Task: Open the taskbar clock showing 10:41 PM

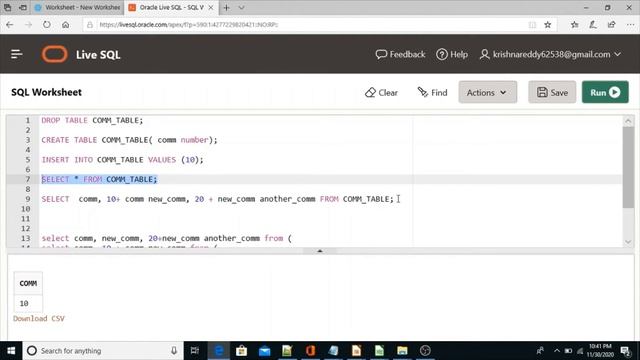Action: [600, 351]
